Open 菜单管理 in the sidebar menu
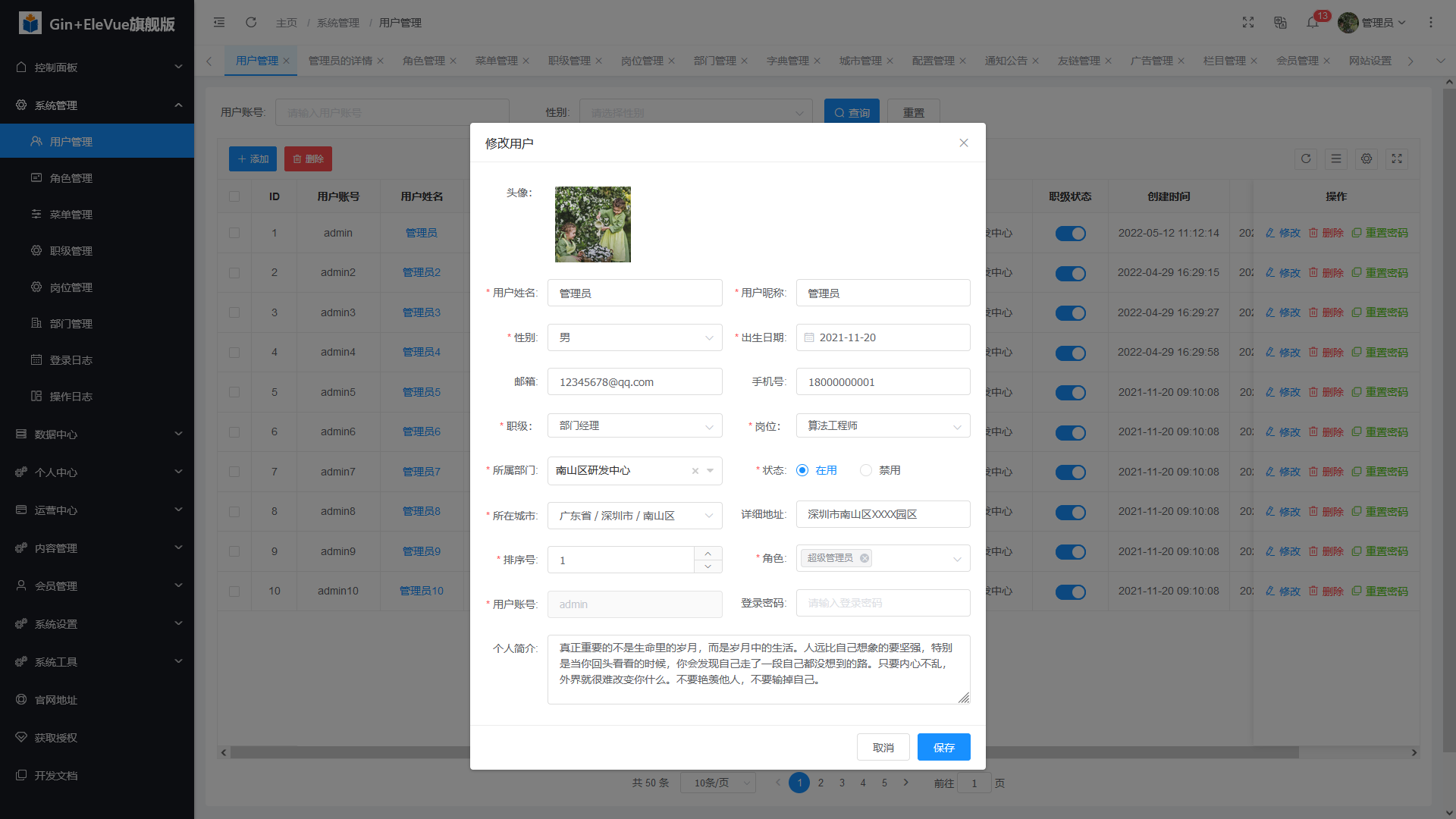Screen dimensions: 1456x819 point(71,215)
